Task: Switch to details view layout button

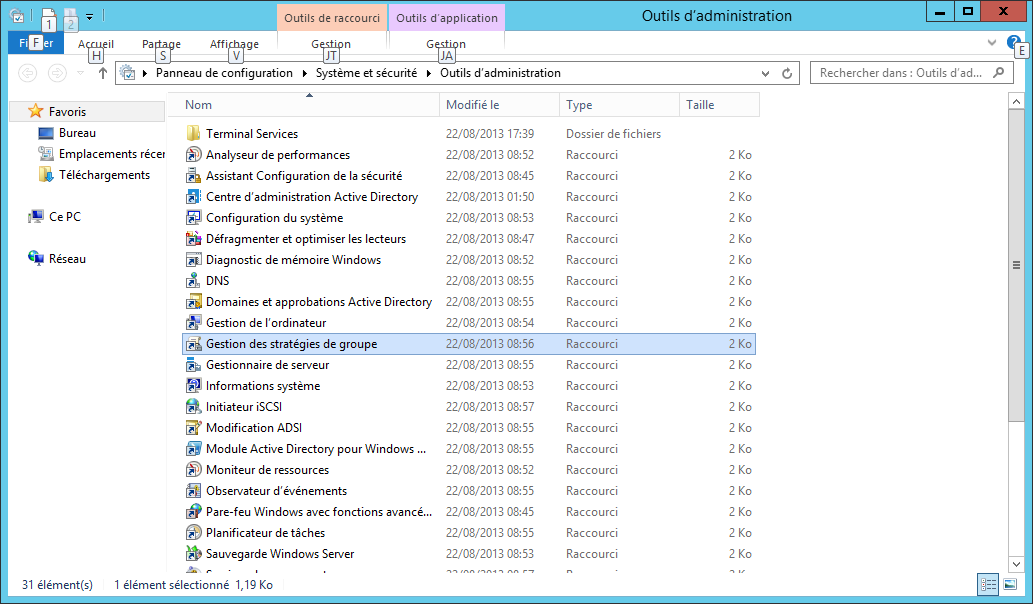Action: click(x=988, y=584)
